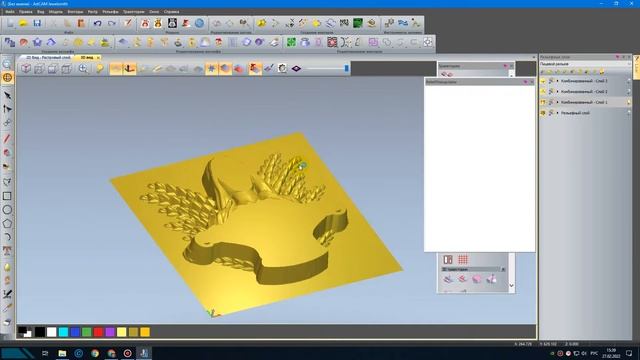Viewport: 640px width, 360px height.
Task: Pick the cyan color swatch
Action: coord(63,332)
